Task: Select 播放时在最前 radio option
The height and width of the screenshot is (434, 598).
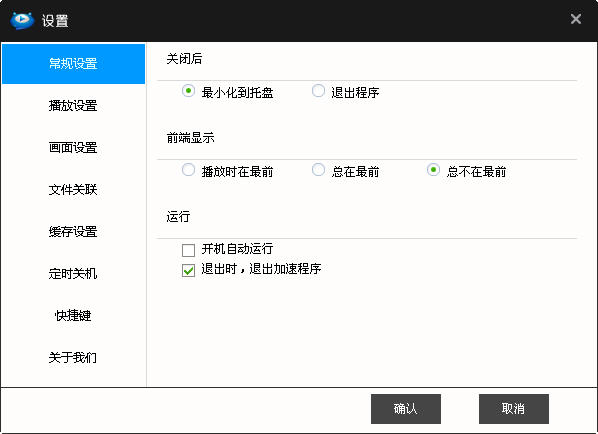Action: [188, 170]
